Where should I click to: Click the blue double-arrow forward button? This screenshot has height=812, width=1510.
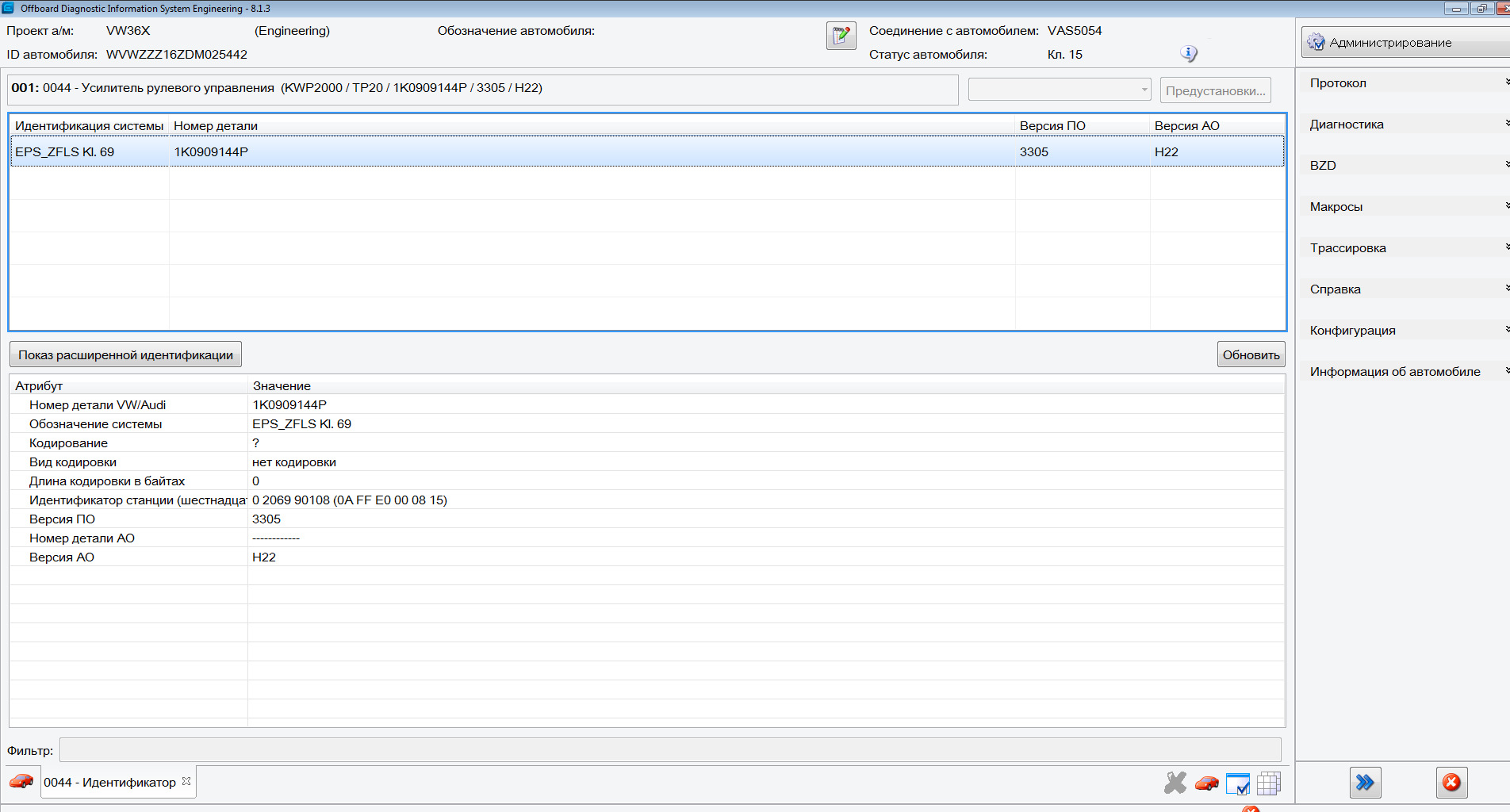(x=1365, y=783)
